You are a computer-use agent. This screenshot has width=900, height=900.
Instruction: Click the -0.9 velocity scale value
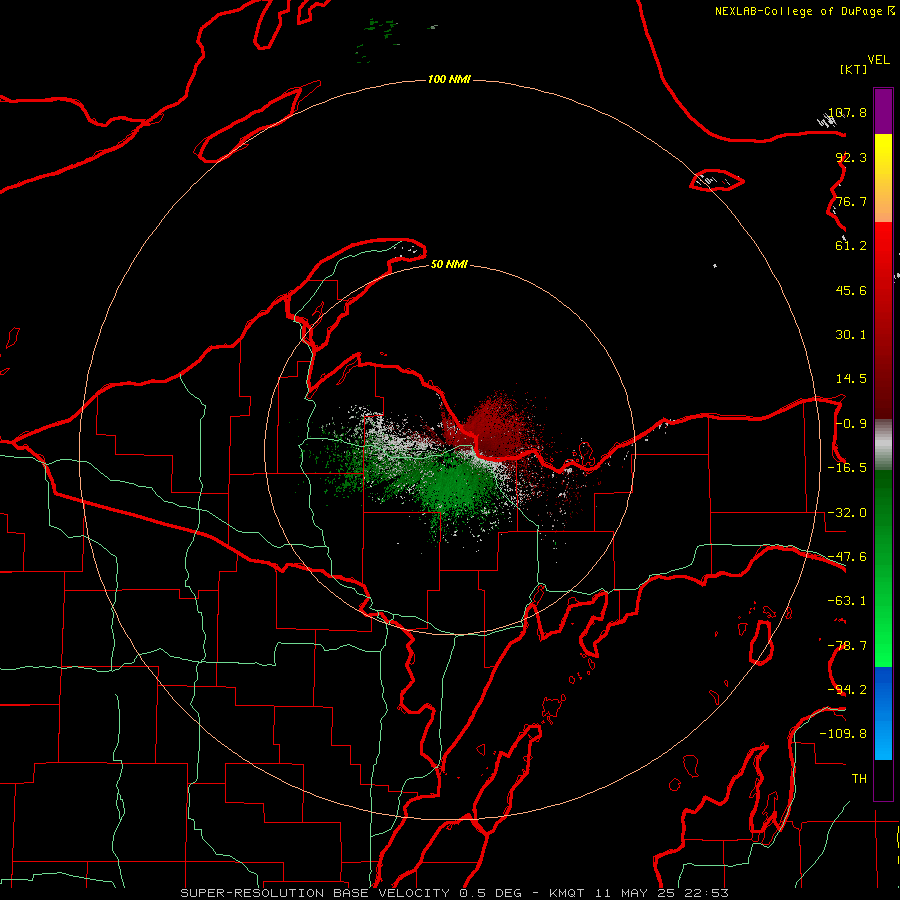[x=851, y=424]
